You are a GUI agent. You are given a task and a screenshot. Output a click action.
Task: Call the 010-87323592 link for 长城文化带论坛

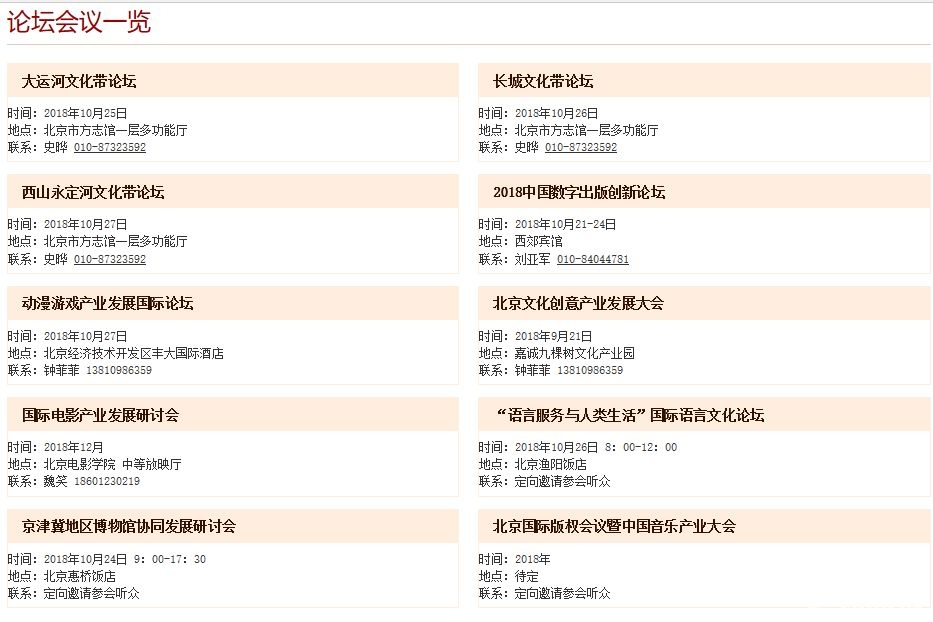575,146
